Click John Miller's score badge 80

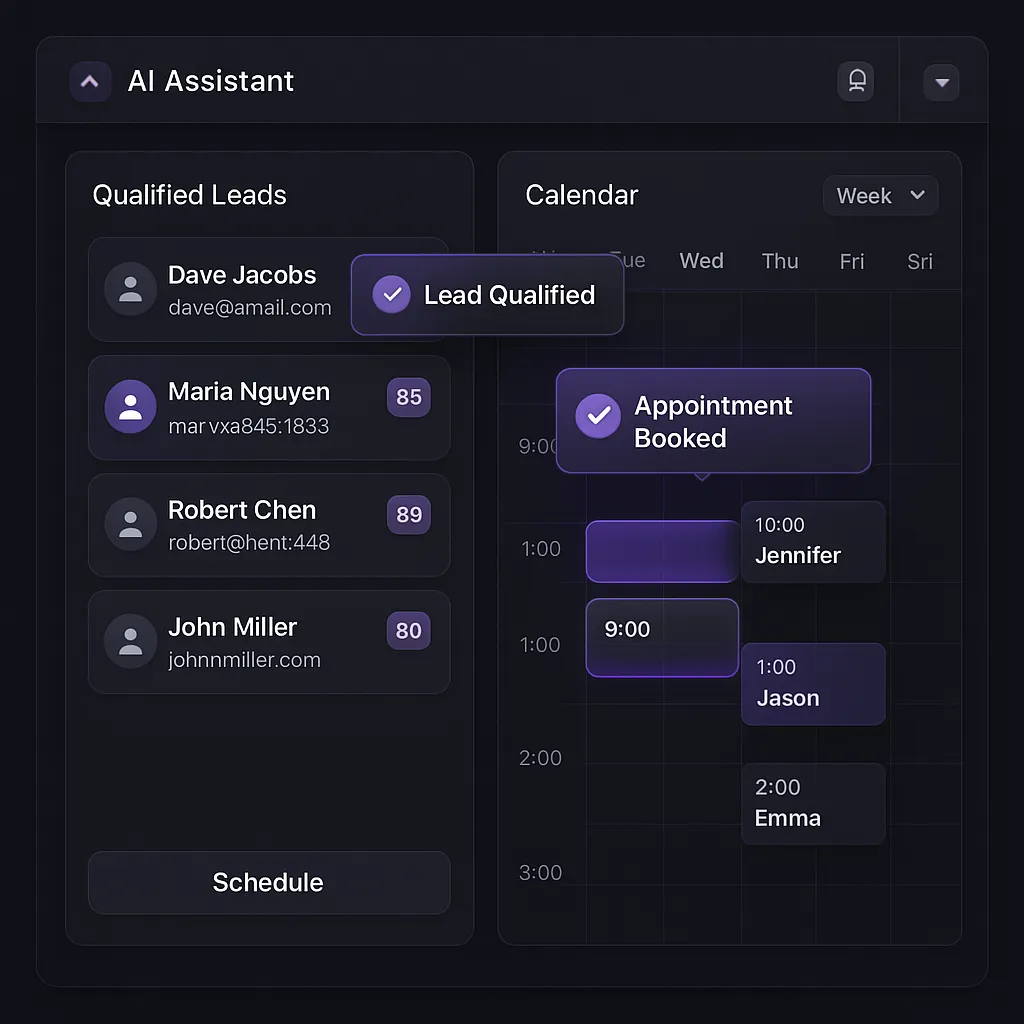[x=408, y=631]
